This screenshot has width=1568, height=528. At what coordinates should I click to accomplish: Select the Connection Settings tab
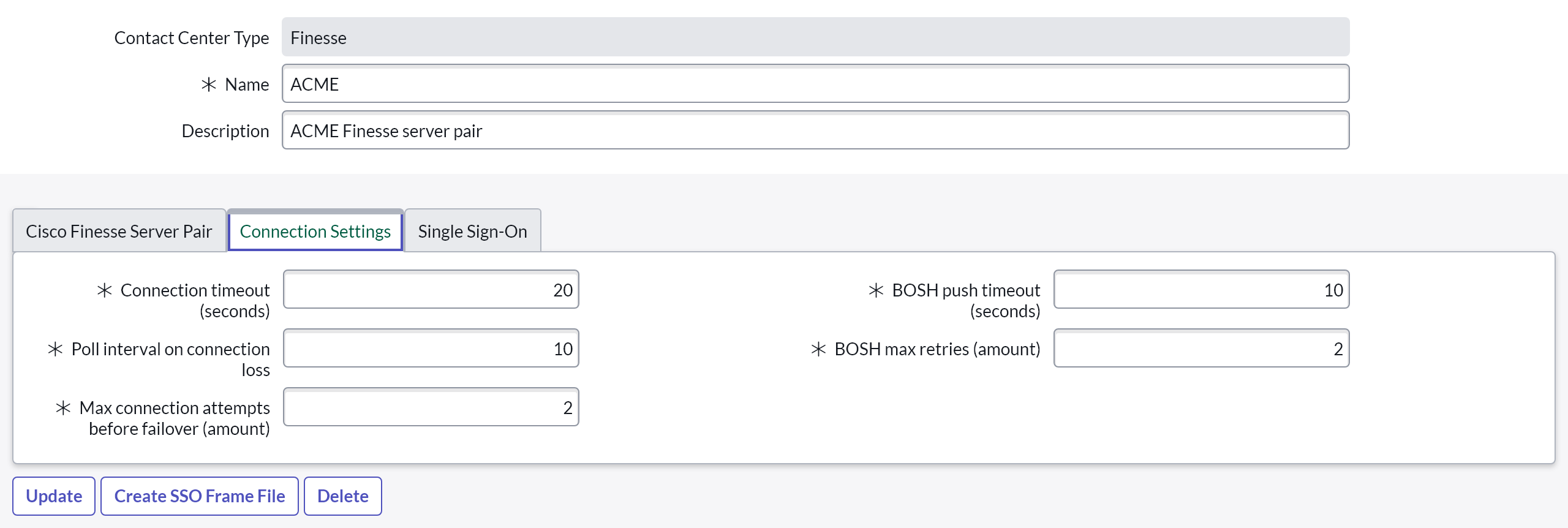point(315,232)
